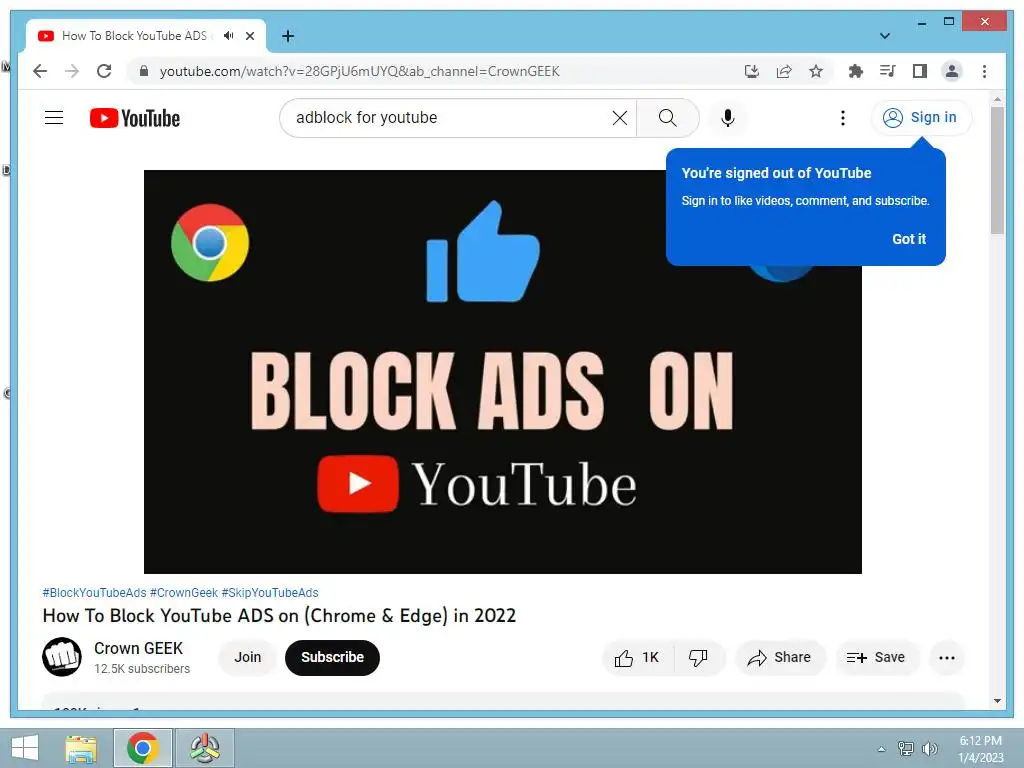Viewport: 1024px width, 768px height.
Task: Open the volume tray icon
Action: (929, 748)
